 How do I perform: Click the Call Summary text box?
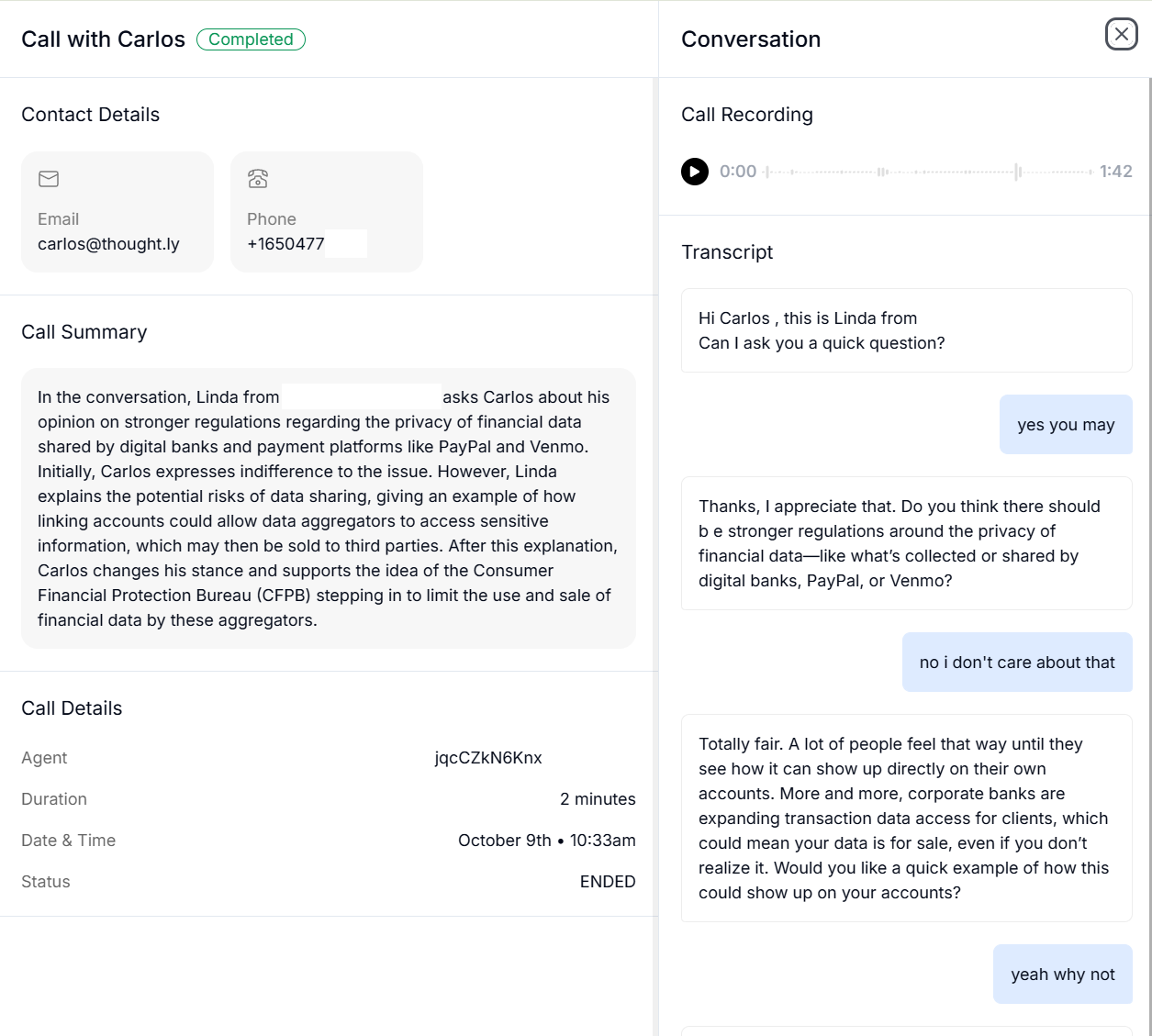pos(328,508)
